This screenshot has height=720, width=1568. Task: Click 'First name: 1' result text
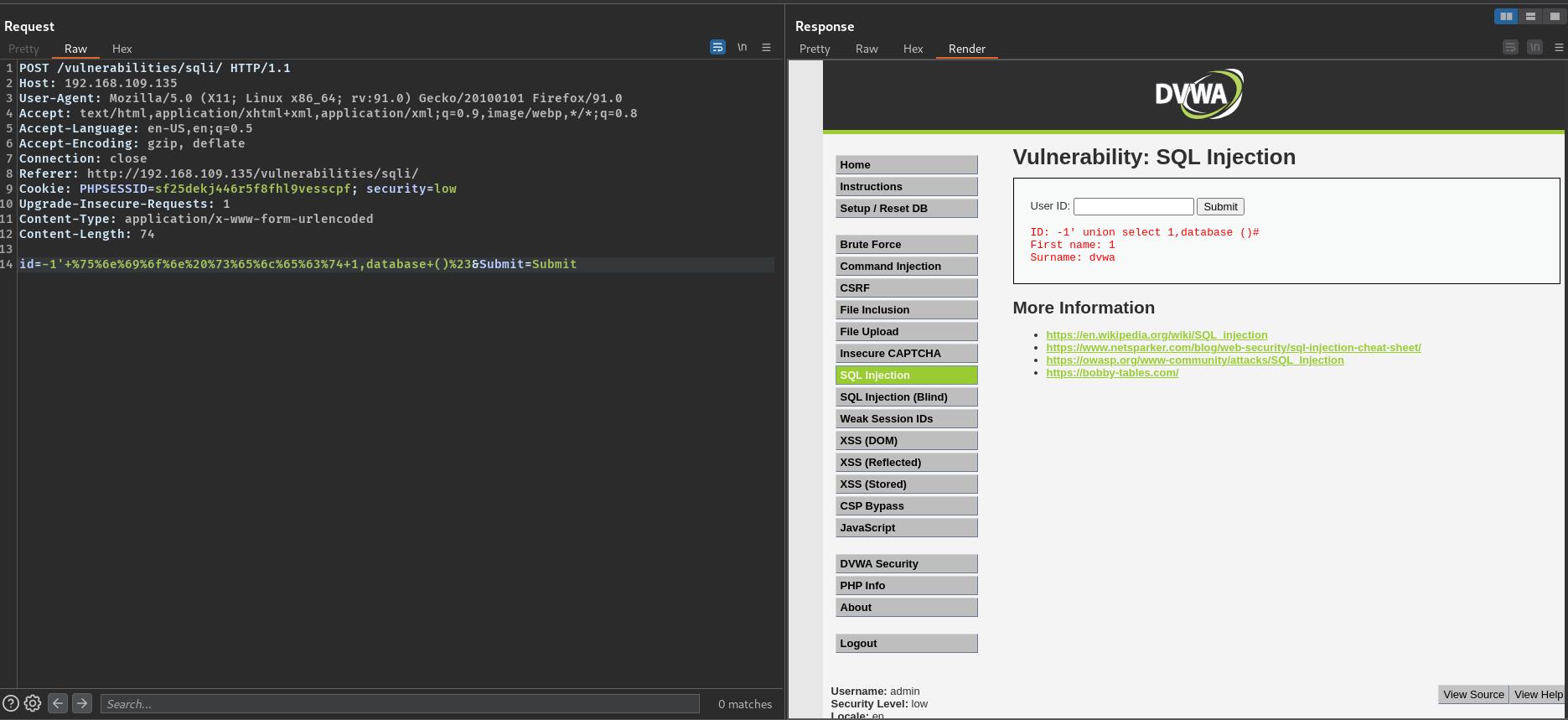1073,245
